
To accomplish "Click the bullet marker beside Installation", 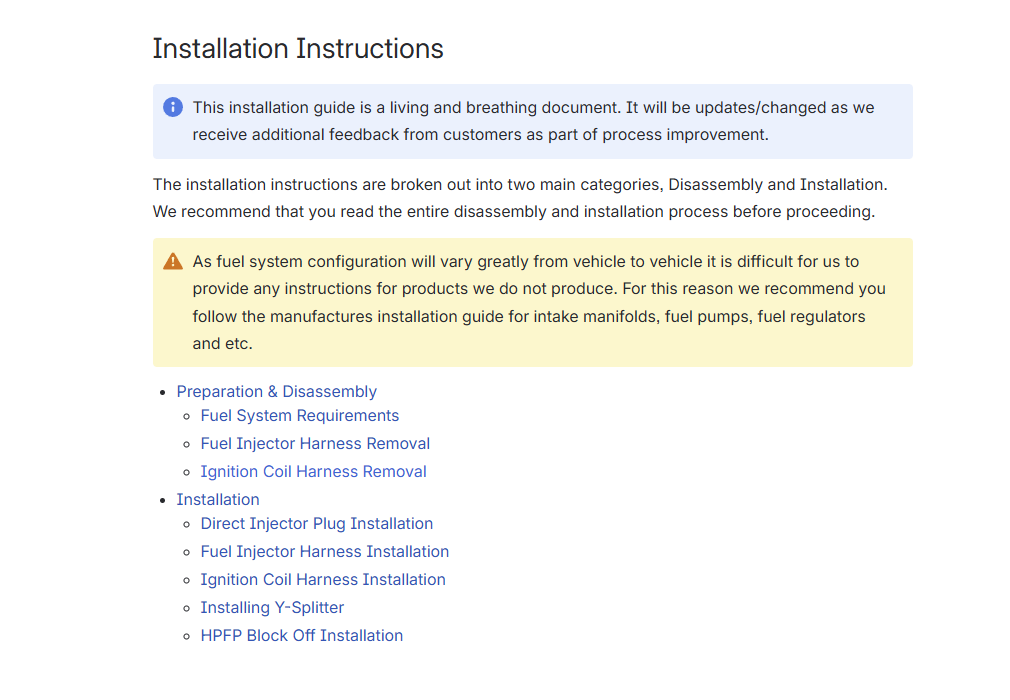I will pyautogui.click(x=163, y=501).
